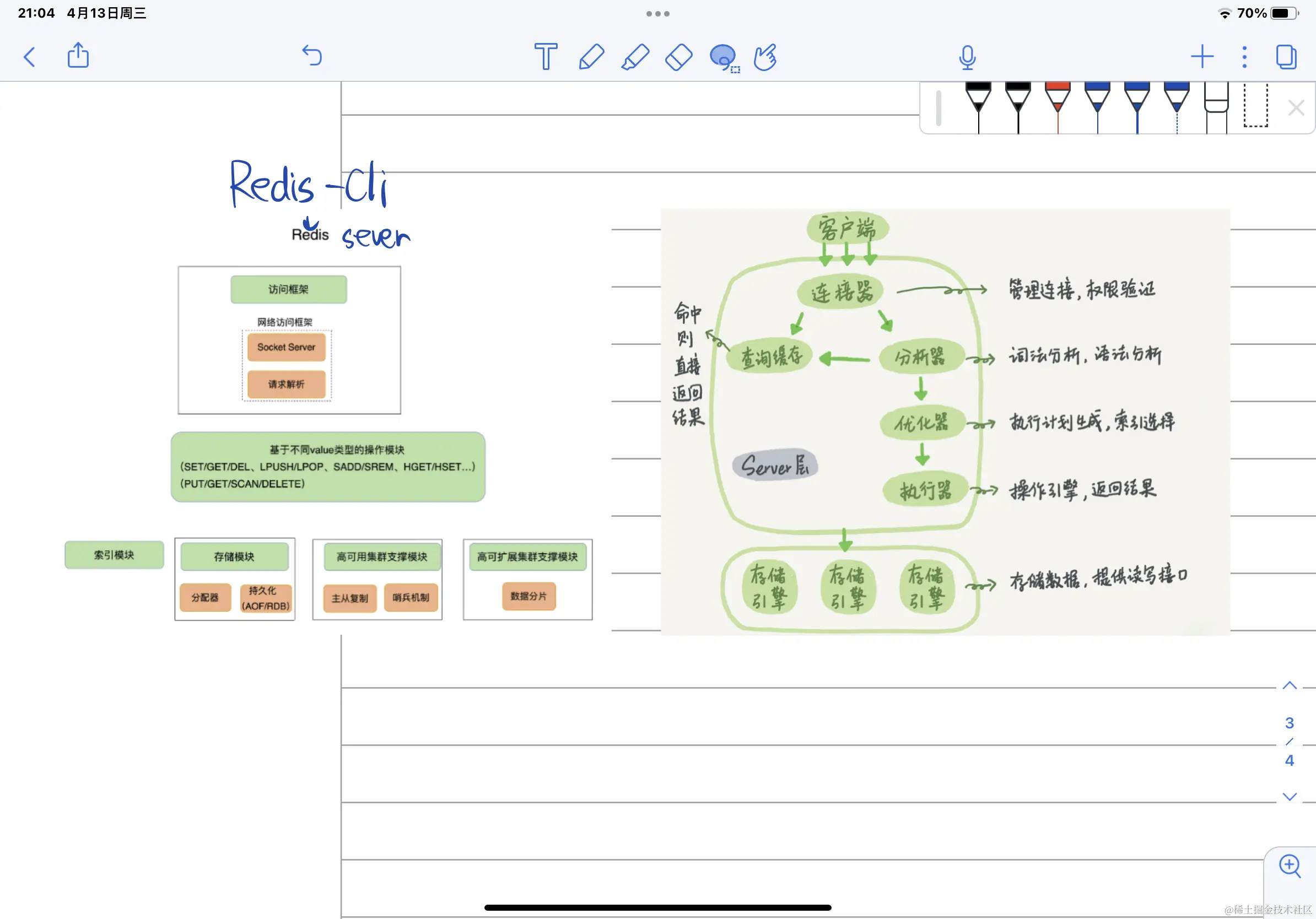This screenshot has width=1316, height=919.
Task: Add new content with plus icon
Action: (1202, 57)
